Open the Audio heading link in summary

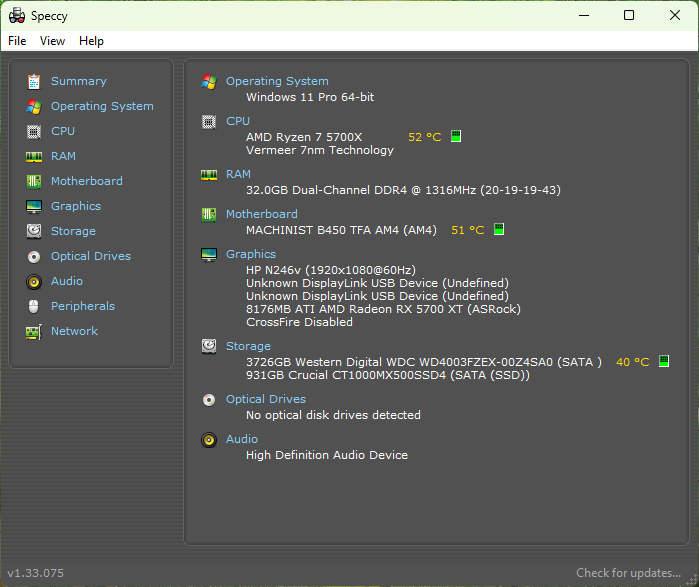(242, 439)
